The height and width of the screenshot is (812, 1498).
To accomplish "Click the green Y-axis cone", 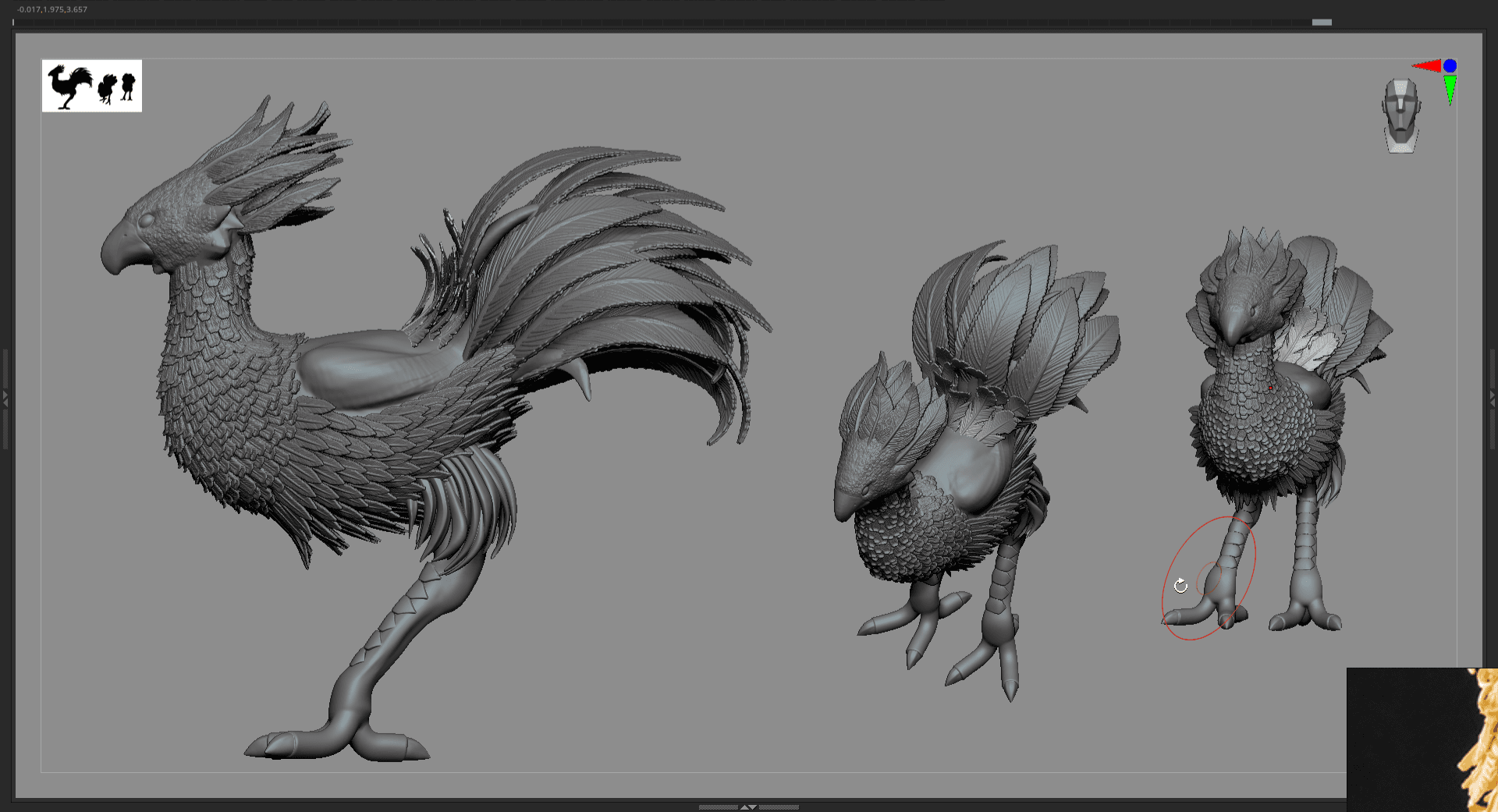I will click(1450, 90).
